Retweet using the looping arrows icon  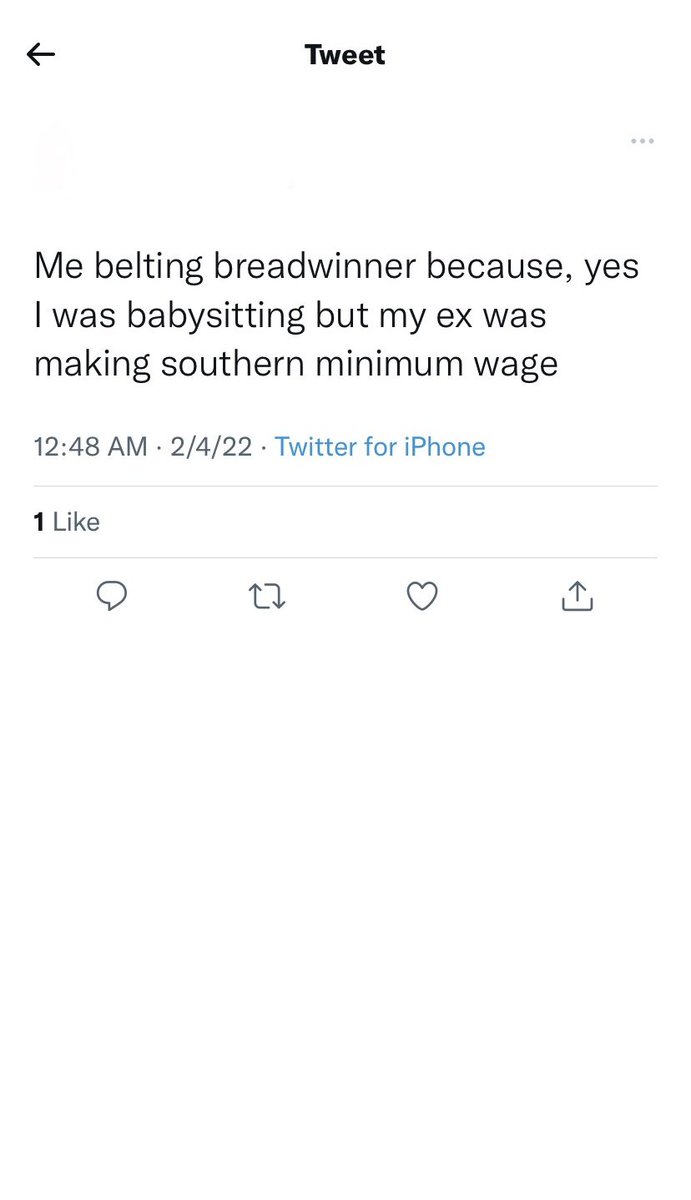(266, 597)
